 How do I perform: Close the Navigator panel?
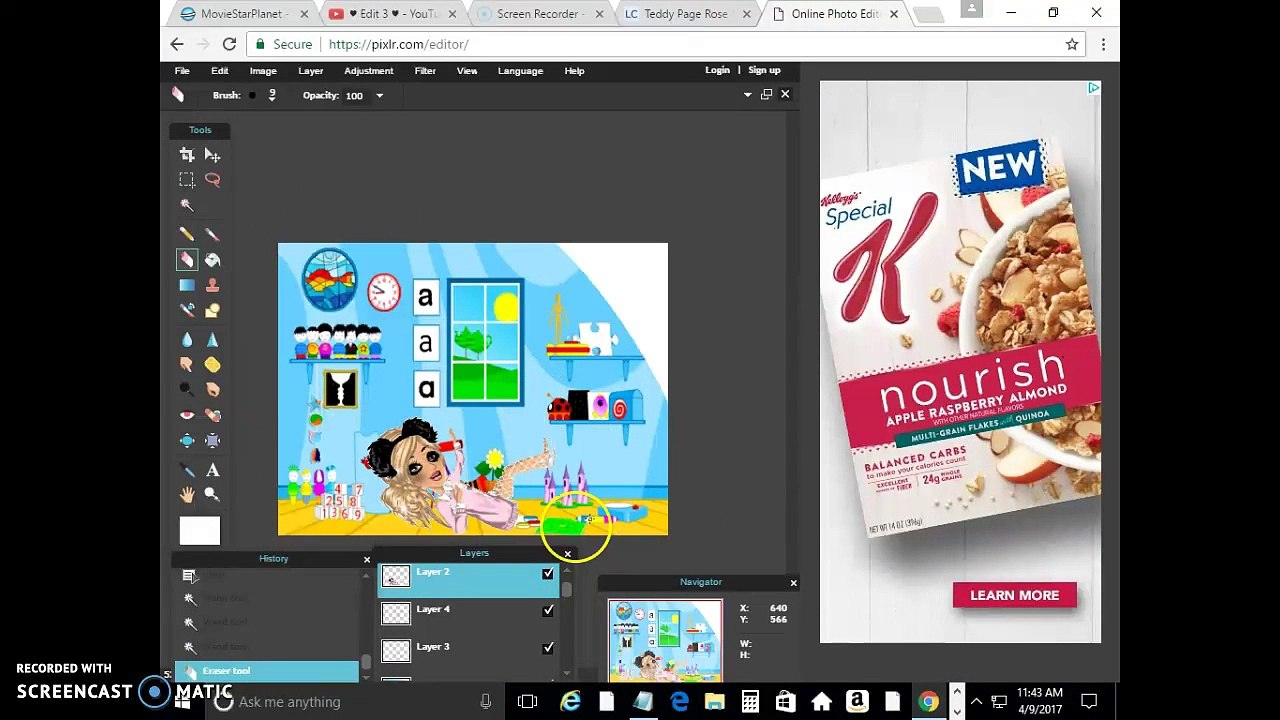pos(793,582)
